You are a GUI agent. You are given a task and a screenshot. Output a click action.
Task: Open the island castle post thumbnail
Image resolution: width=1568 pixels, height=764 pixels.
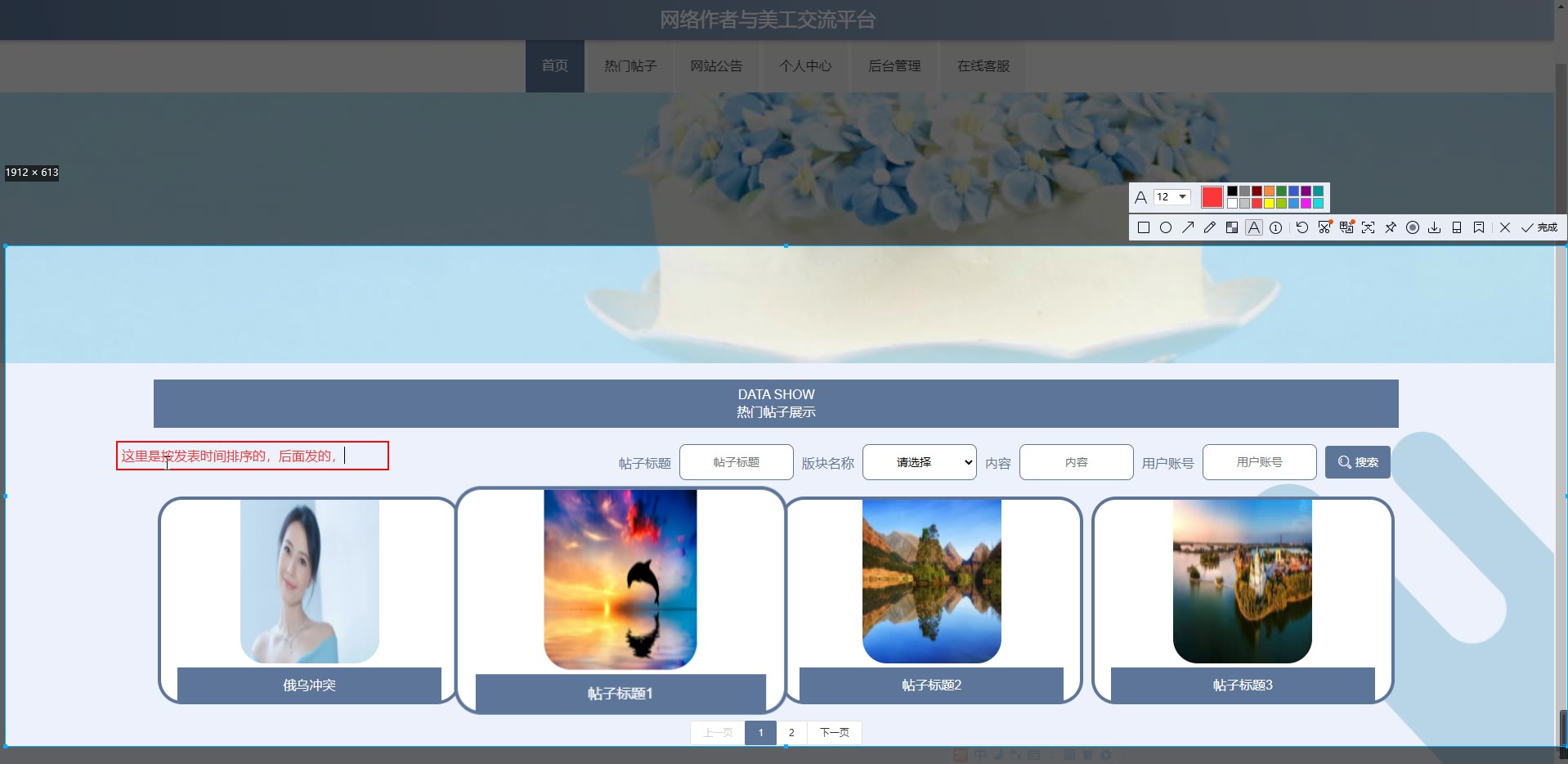coord(1243,582)
